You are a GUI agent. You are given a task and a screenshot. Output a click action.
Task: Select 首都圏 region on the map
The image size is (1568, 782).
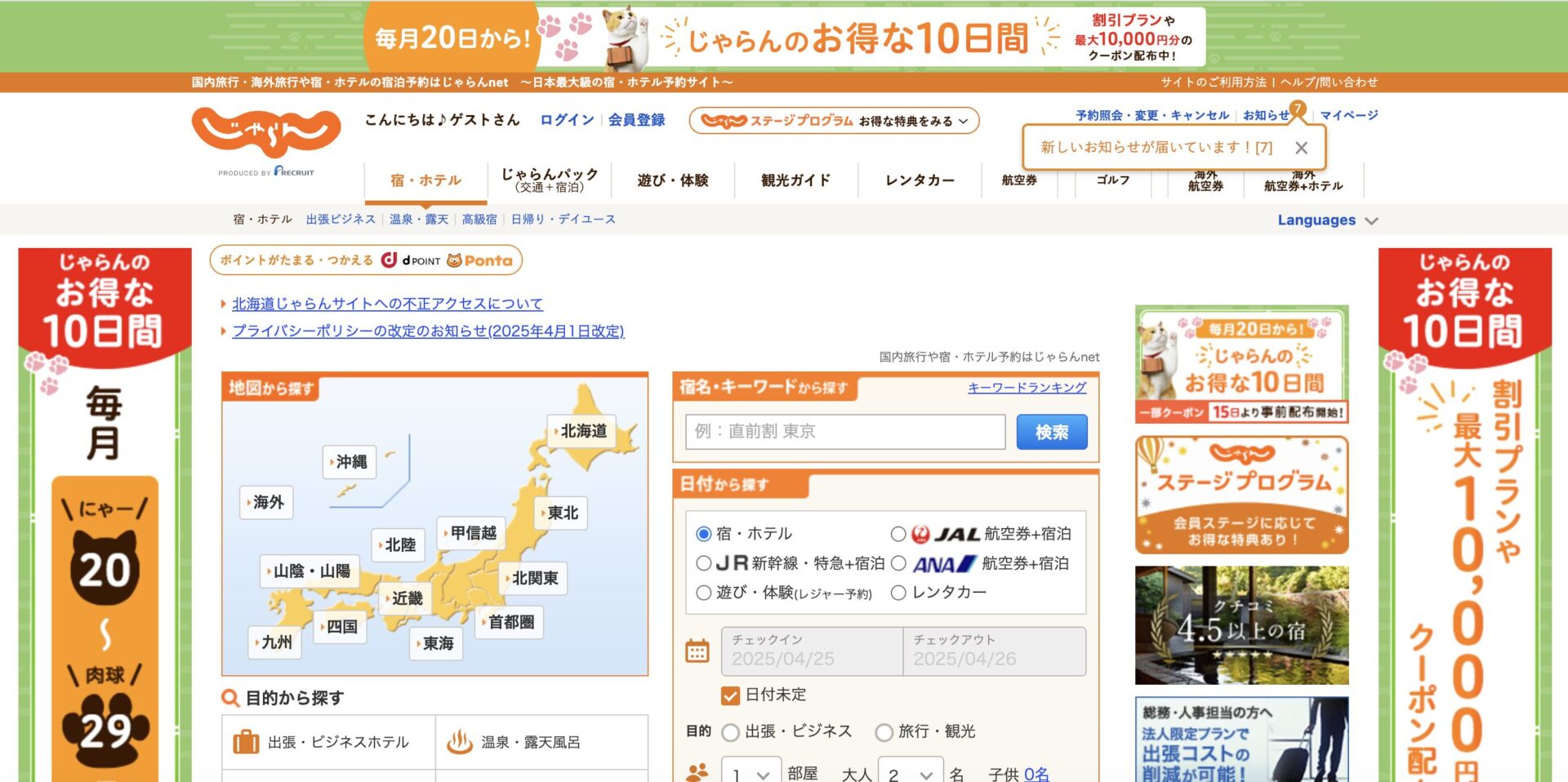(x=510, y=622)
